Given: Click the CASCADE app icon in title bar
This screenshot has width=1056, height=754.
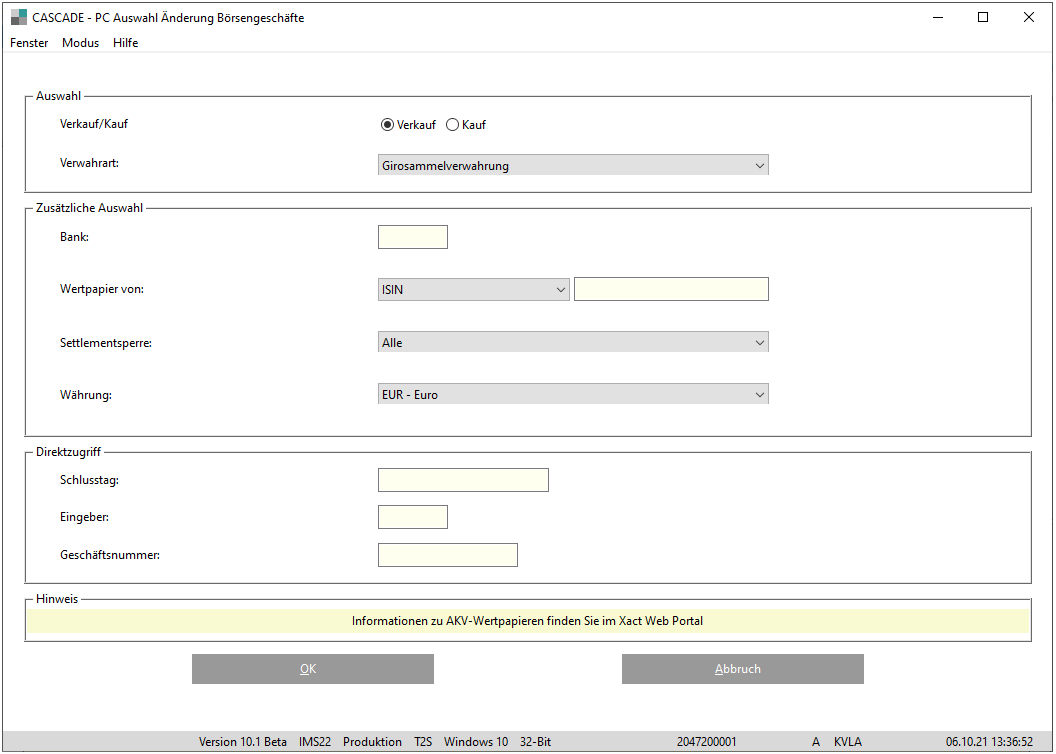Looking at the screenshot, I should [18, 17].
